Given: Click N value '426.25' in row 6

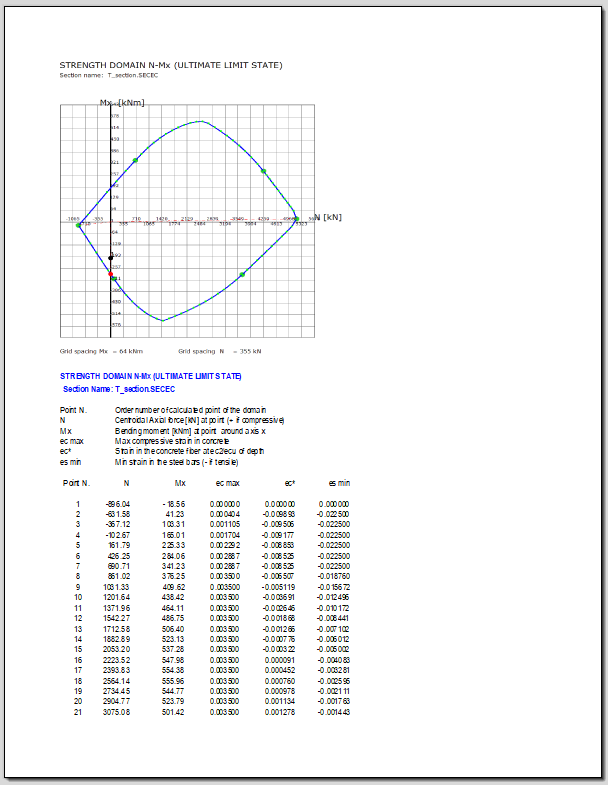Looking at the screenshot, I should pyautogui.click(x=119, y=556).
